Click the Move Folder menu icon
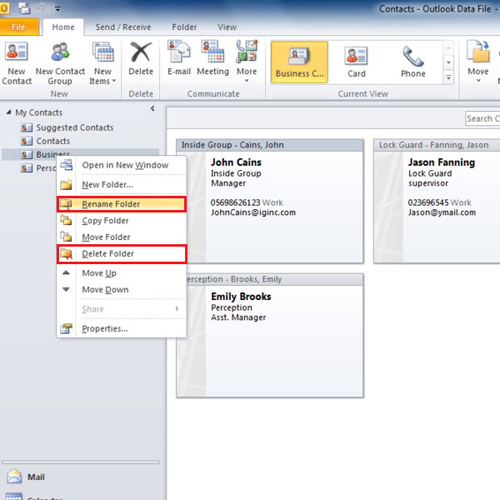 pos(66,237)
